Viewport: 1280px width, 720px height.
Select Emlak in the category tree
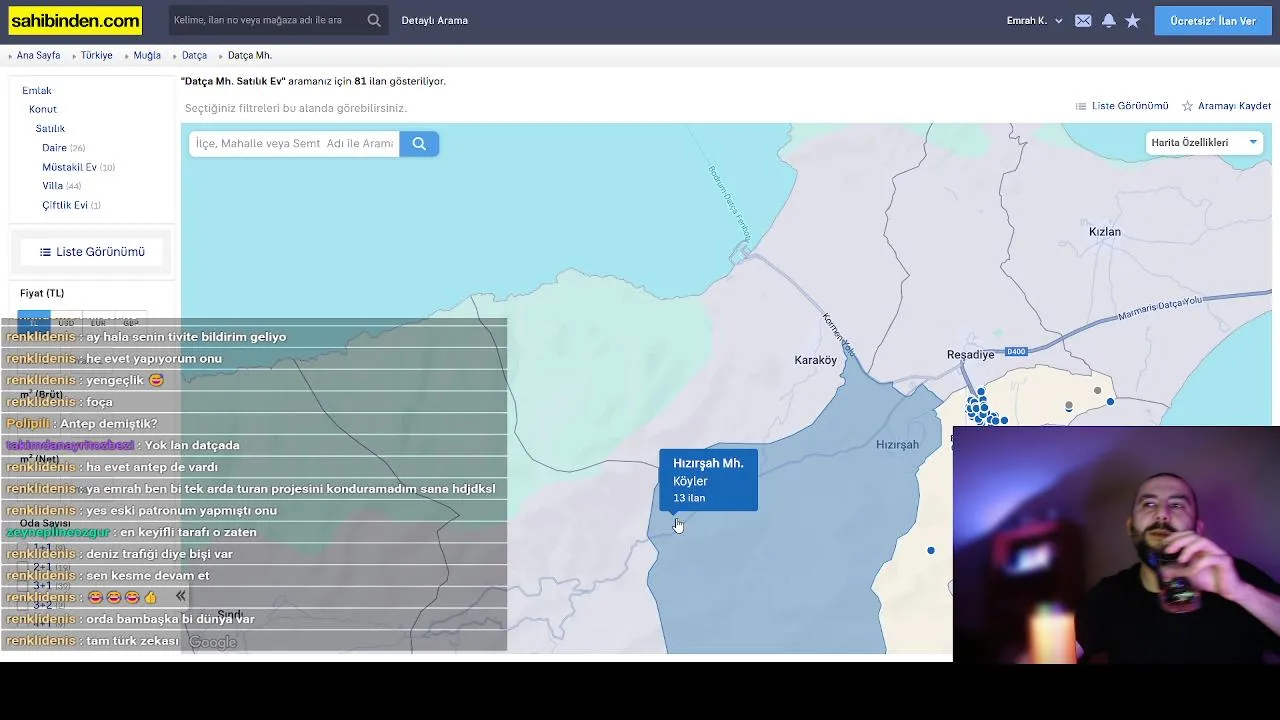(x=37, y=91)
